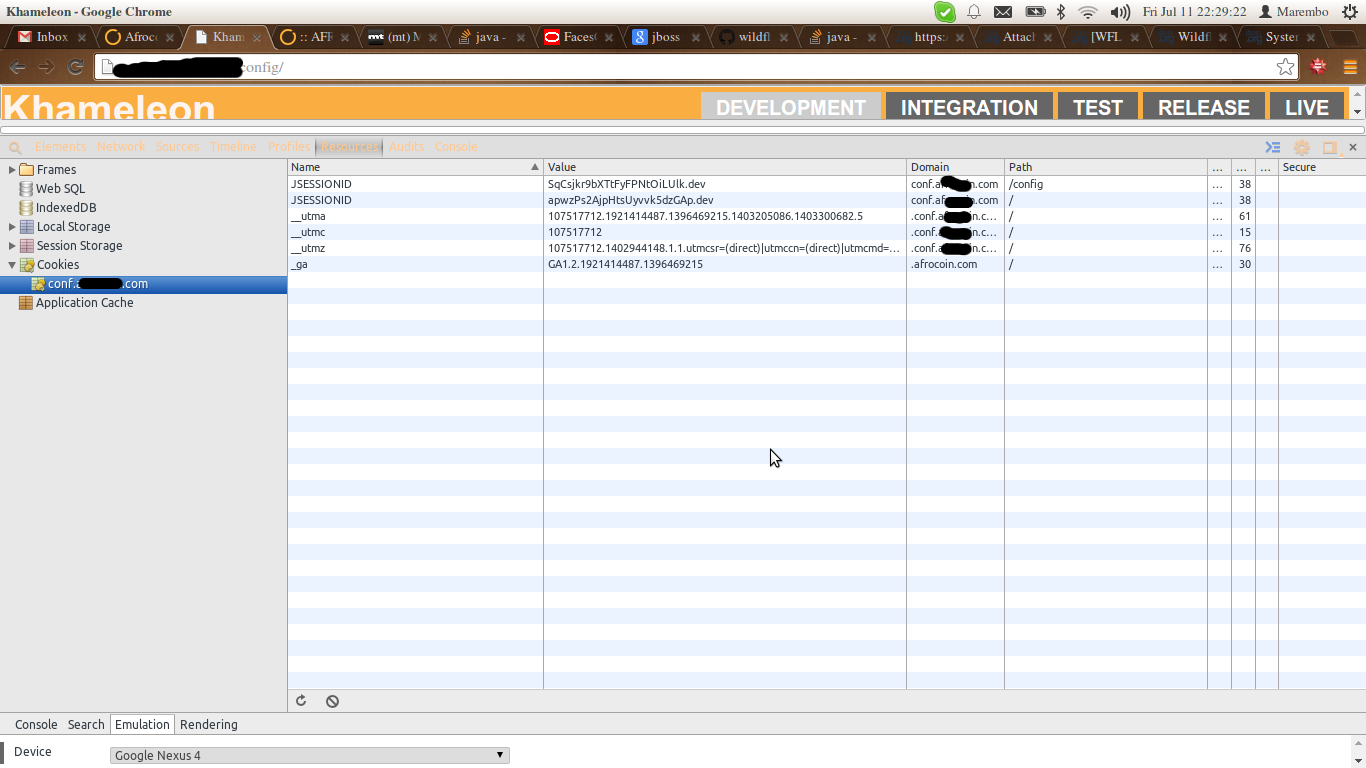1366x768 pixels.
Task: Switch to drawer Console tab
Action: click(x=36, y=725)
